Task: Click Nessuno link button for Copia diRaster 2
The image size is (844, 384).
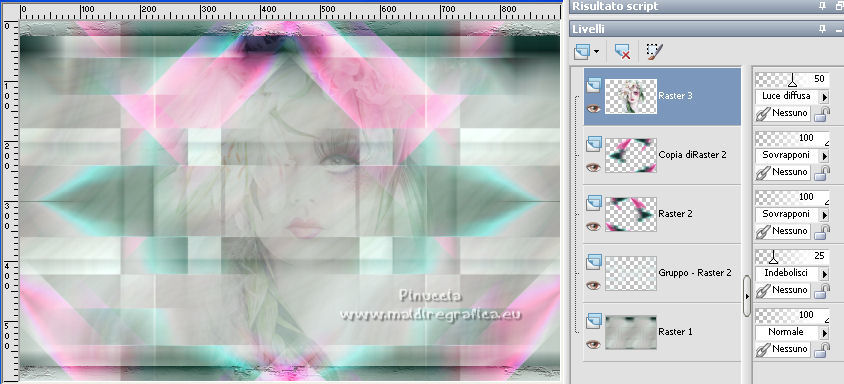Action: coord(783,172)
